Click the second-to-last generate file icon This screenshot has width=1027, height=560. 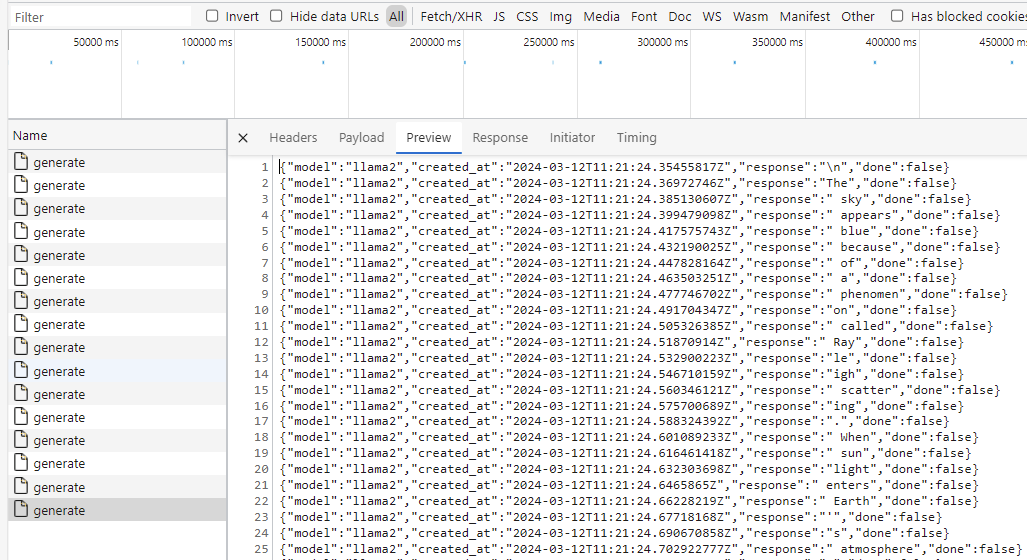tap(22, 486)
